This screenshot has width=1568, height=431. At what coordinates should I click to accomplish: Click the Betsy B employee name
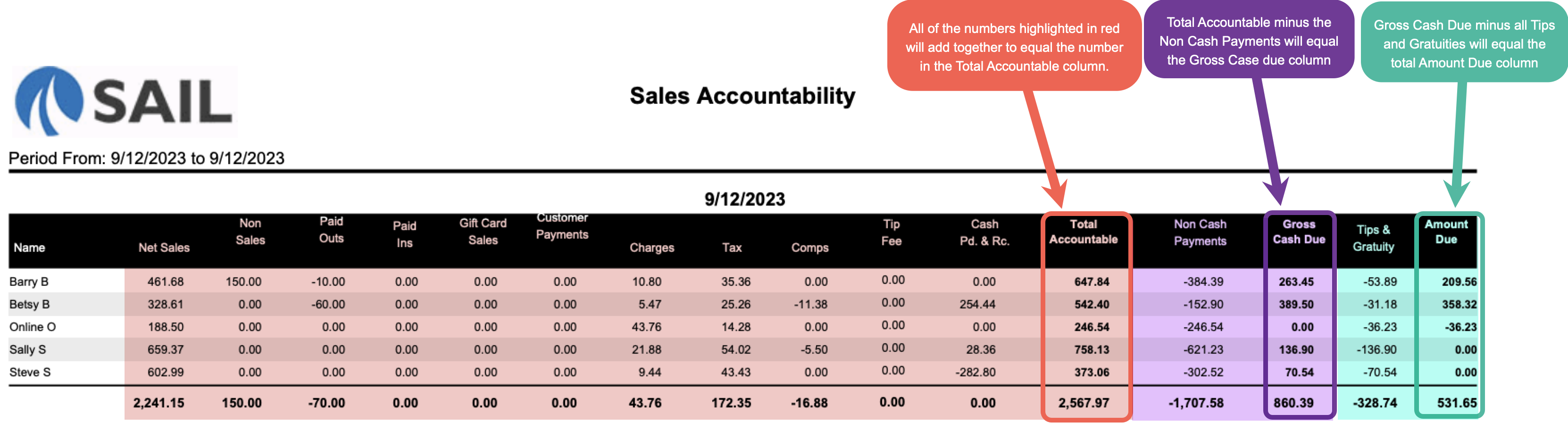click(29, 304)
